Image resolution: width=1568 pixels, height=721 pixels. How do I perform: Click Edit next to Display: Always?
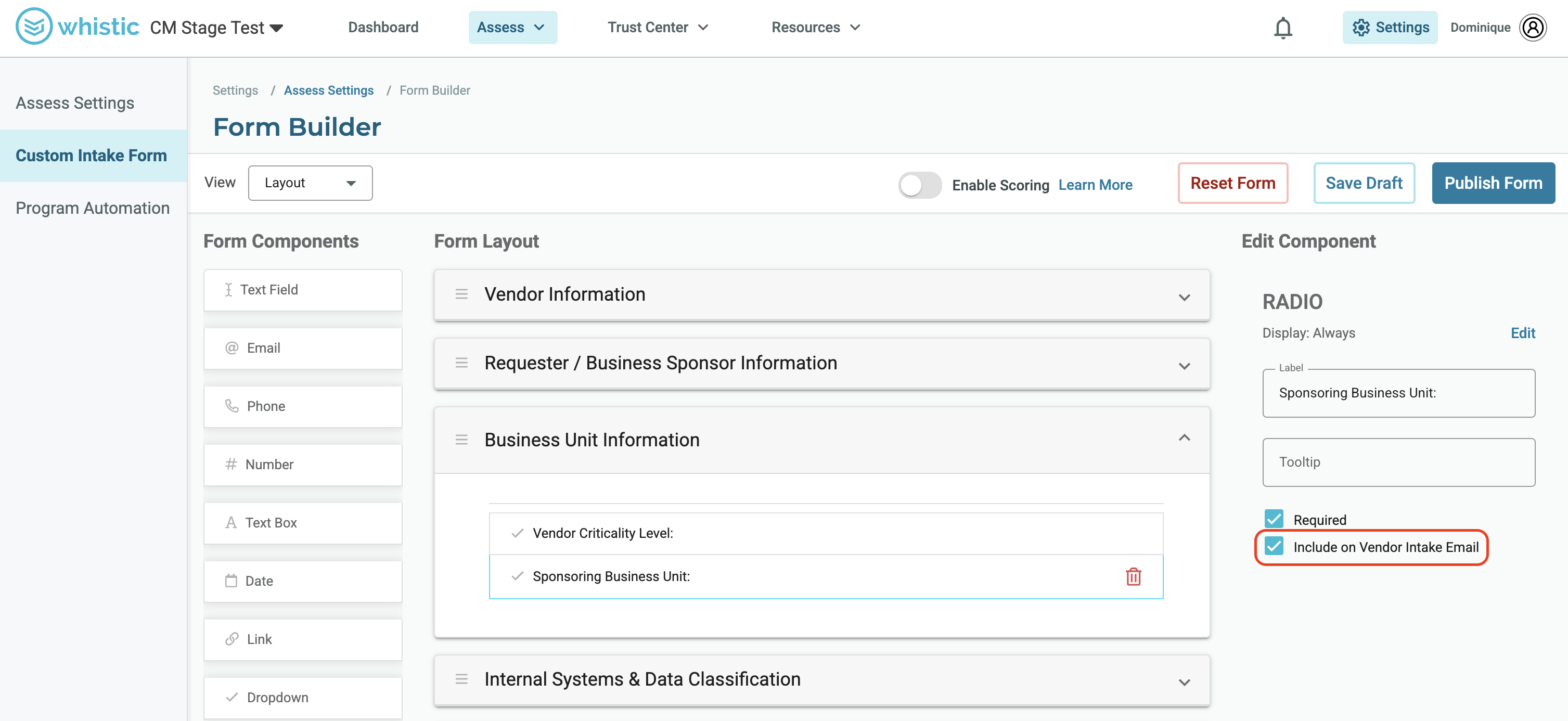click(x=1522, y=333)
